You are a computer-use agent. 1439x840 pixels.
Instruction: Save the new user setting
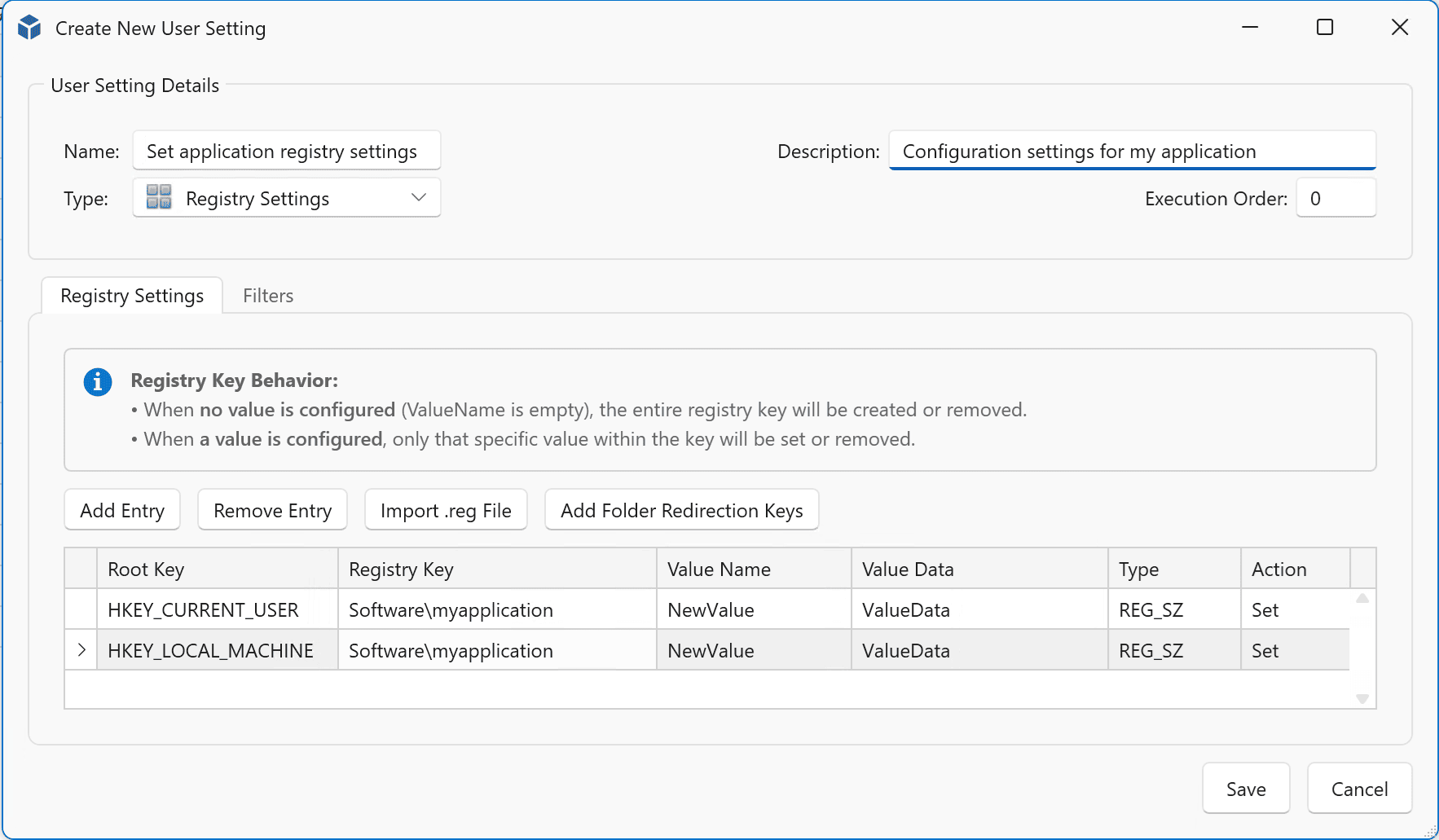click(x=1245, y=789)
